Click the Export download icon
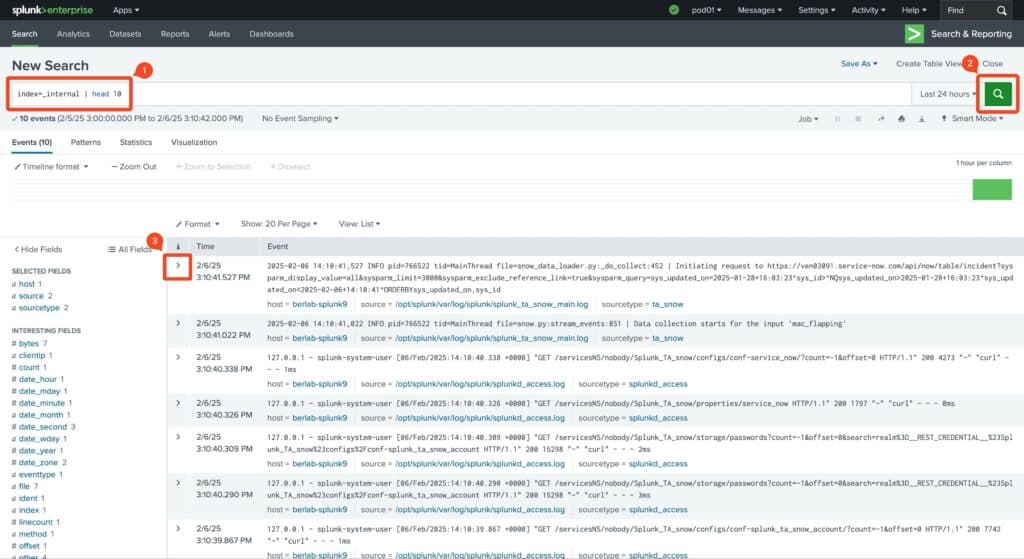Screen dimensions: 1024x559 coord(922,118)
